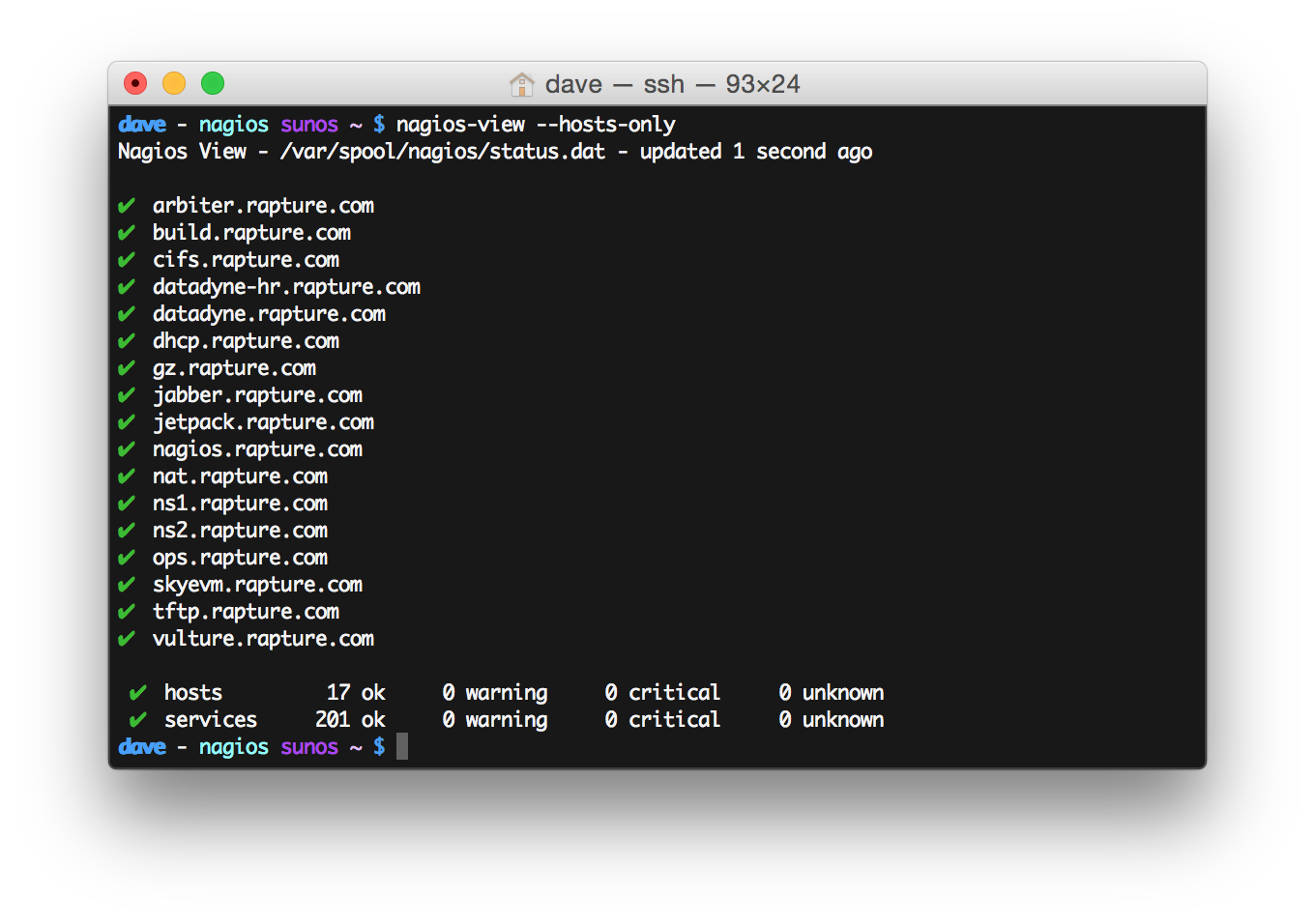The width and height of the screenshot is (1315, 924).
Task: Click the 'updated 1 second ago' text
Action: point(756,152)
